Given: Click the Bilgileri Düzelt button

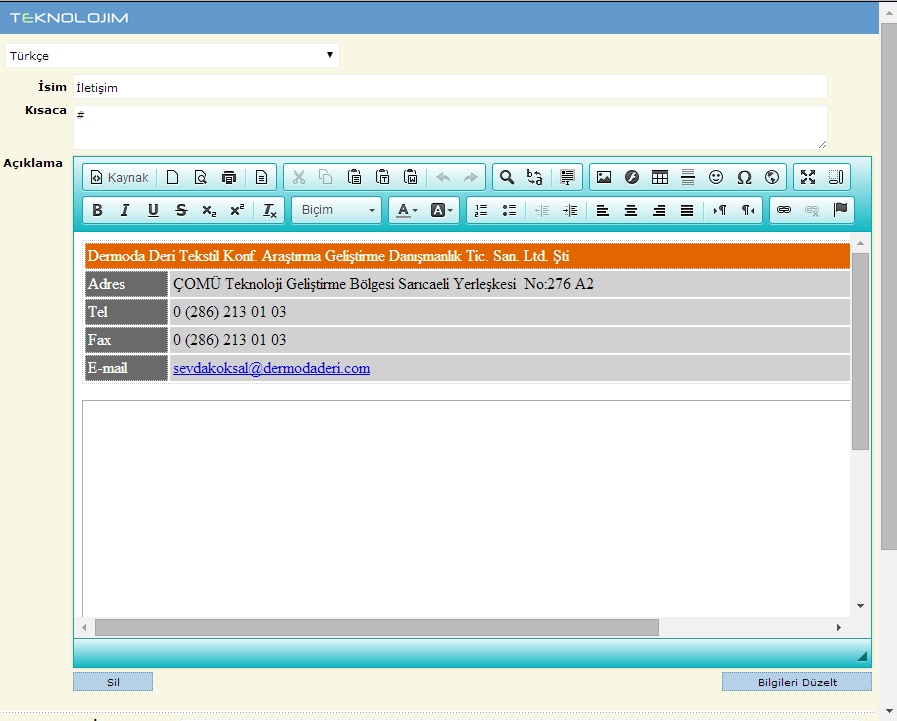Looking at the screenshot, I should click(797, 682).
